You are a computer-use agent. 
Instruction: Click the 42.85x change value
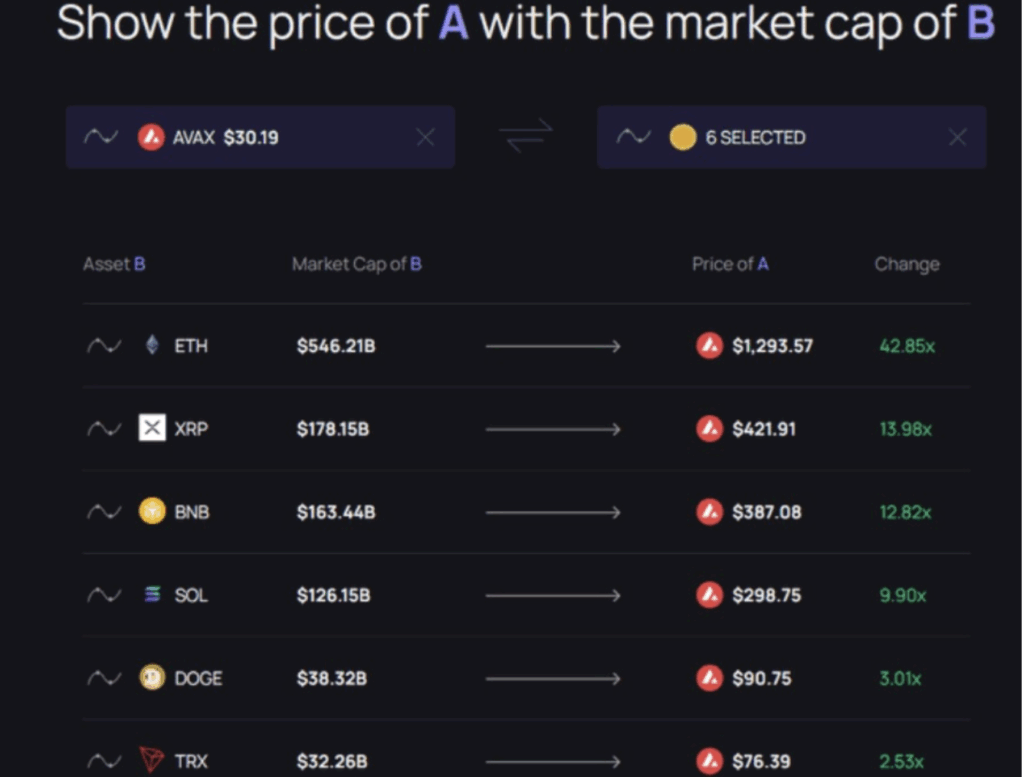pos(906,346)
